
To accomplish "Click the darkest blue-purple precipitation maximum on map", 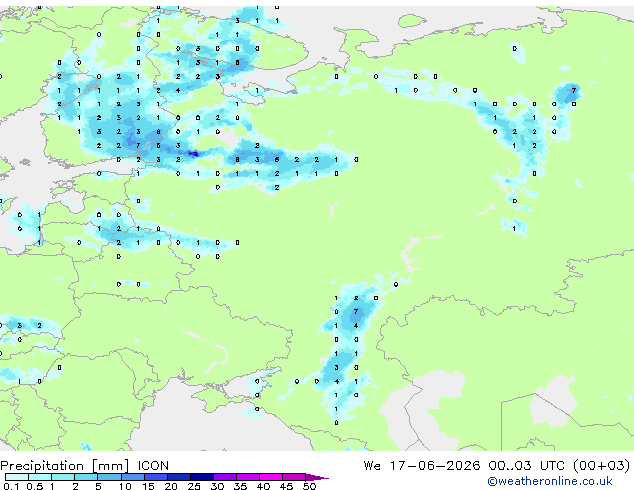I will 194,154.
